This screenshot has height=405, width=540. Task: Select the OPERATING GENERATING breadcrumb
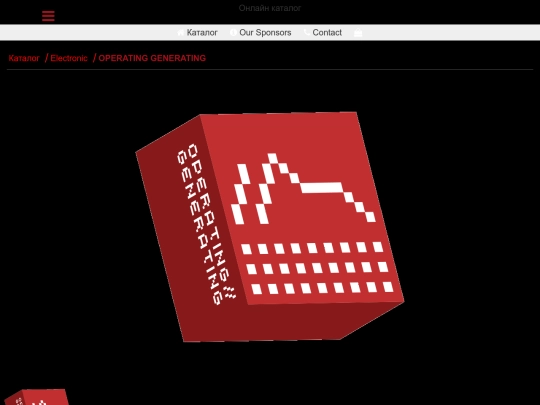pyautogui.click(x=152, y=58)
